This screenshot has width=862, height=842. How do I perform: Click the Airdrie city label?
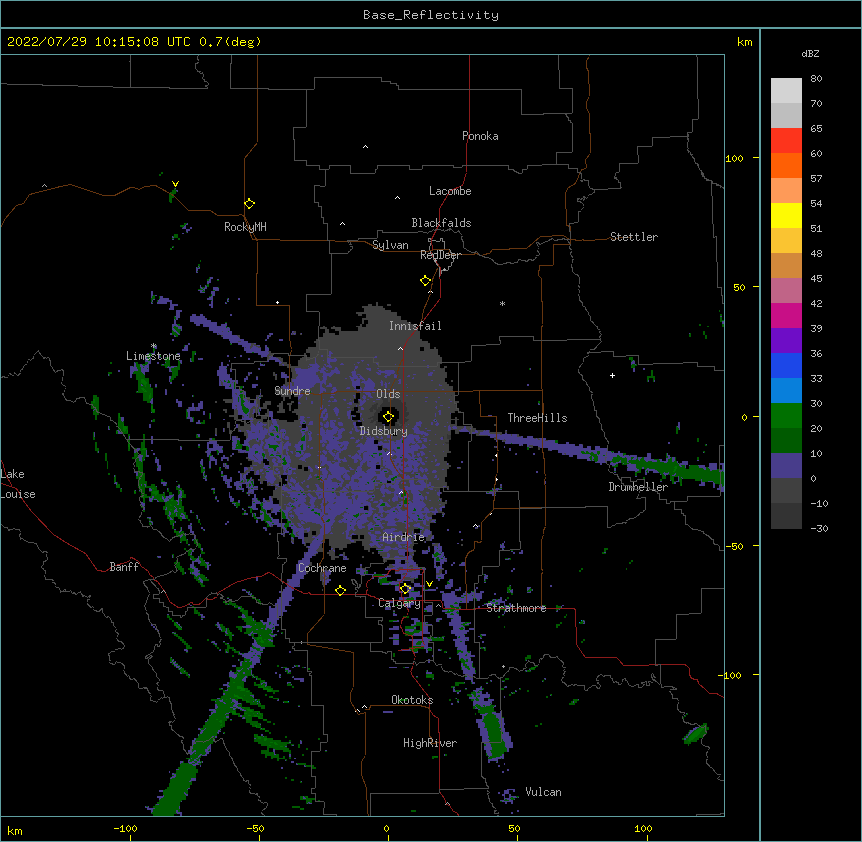404,537
